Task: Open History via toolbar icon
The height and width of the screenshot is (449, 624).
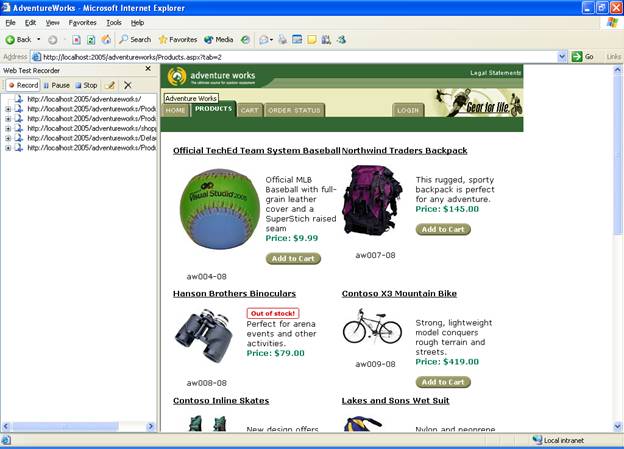Action: (x=246, y=39)
